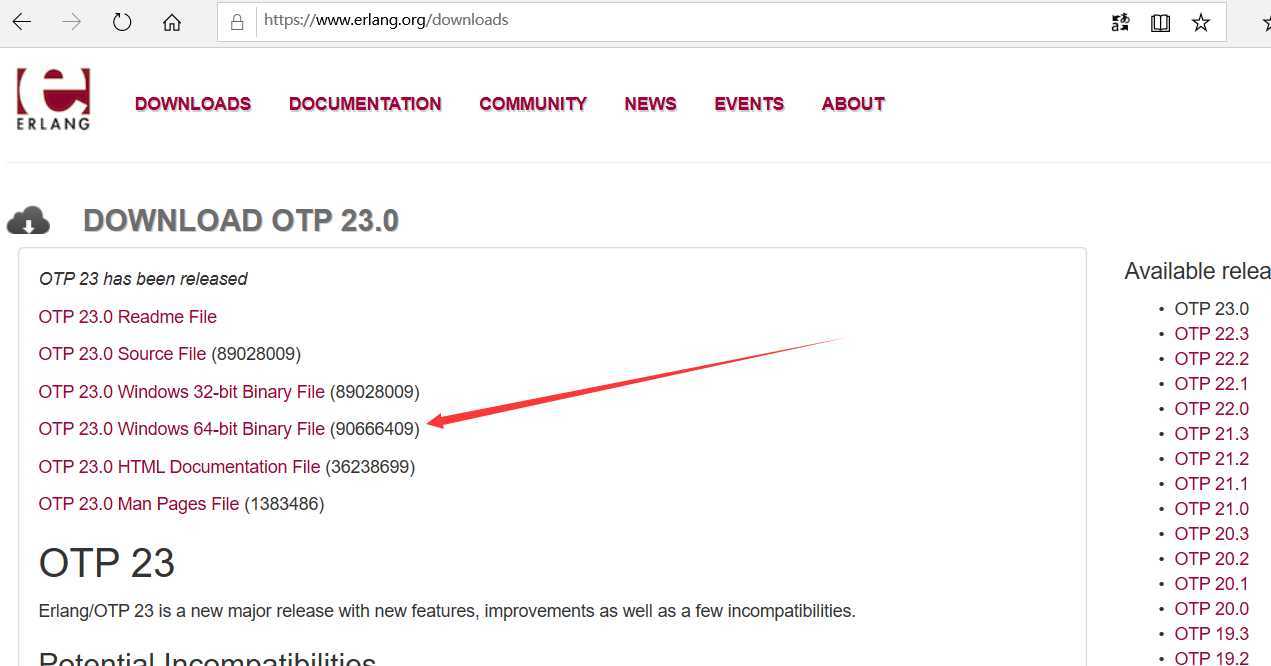Download OTP 23.0 Windows 32-bit Binary File
Image resolution: width=1271 pixels, height=666 pixels.
point(182,392)
